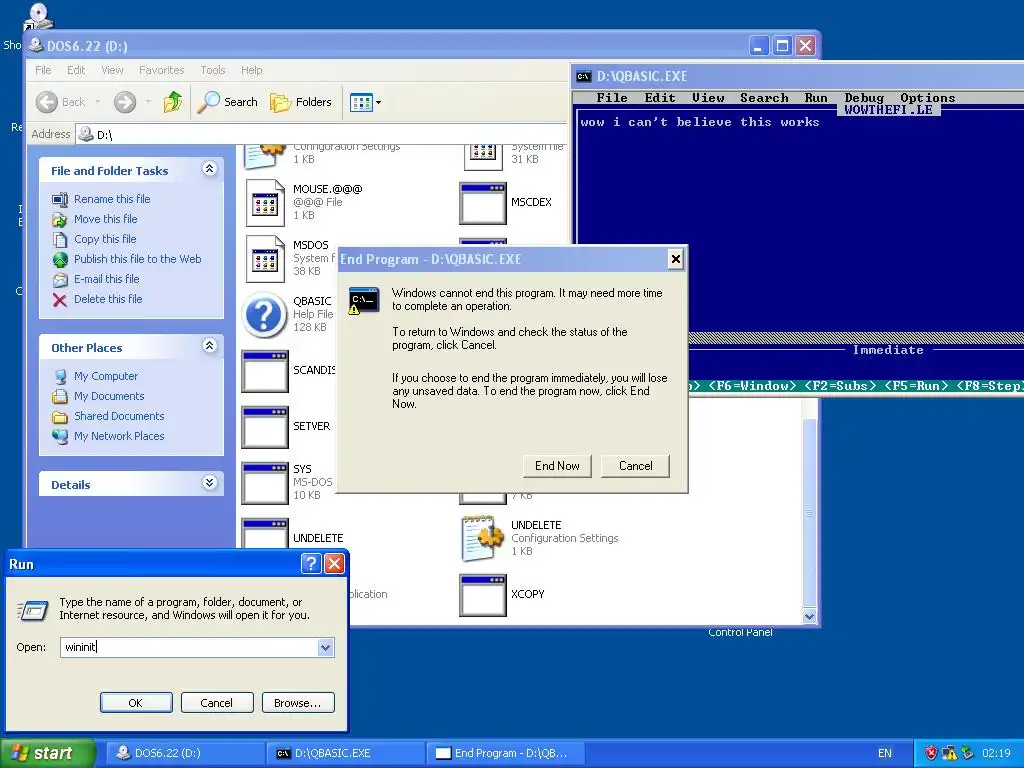This screenshot has width=1024, height=768.
Task: Open the QBasic Search menu
Action: click(x=764, y=98)
